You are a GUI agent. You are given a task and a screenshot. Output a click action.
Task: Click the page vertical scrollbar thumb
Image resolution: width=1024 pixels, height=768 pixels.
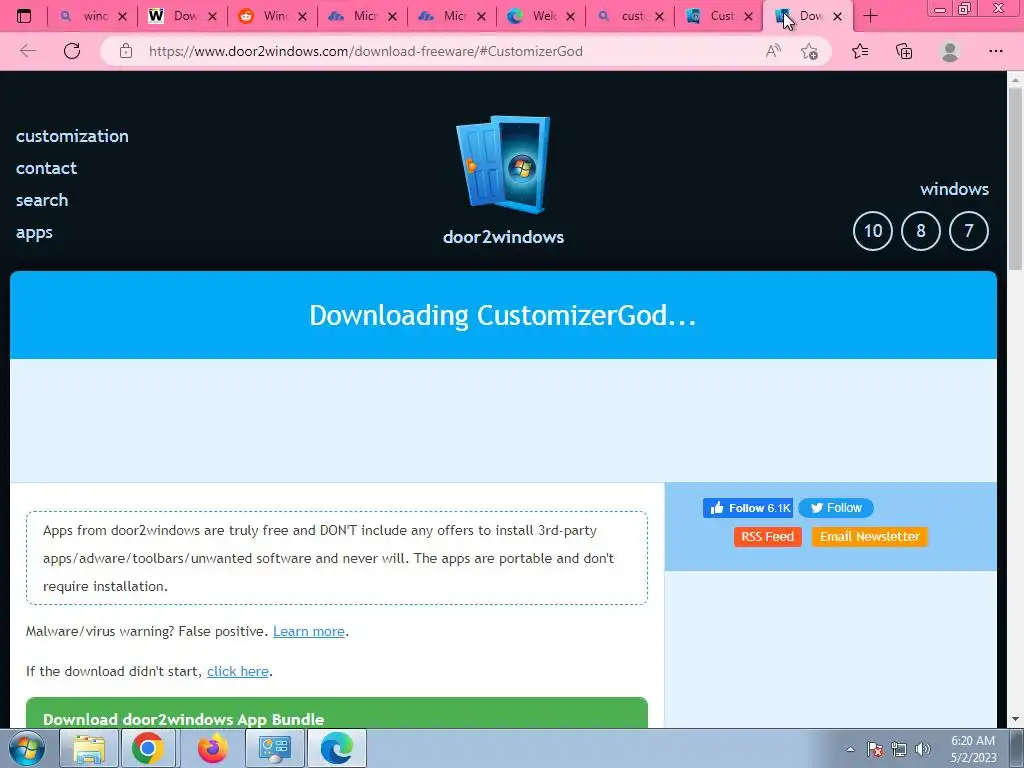coord(1015,178)
